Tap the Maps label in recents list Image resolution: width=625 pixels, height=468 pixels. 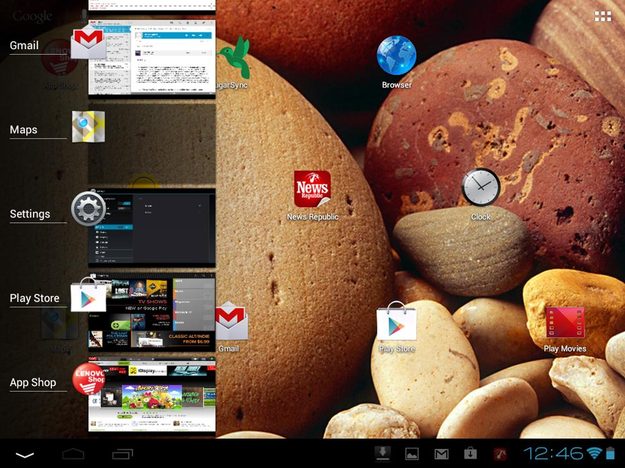(24, 130)
